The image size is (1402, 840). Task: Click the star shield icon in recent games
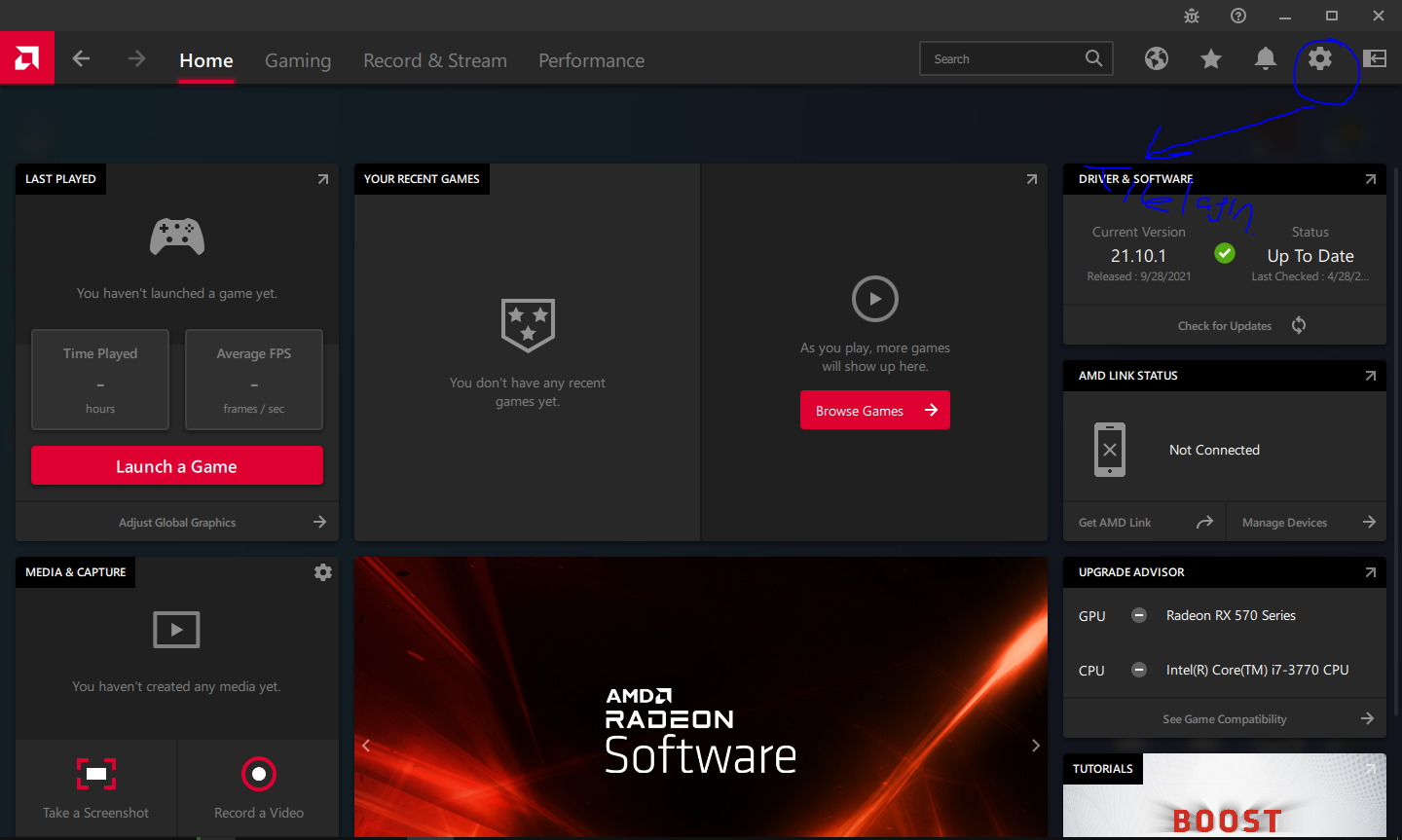[528, 325]
